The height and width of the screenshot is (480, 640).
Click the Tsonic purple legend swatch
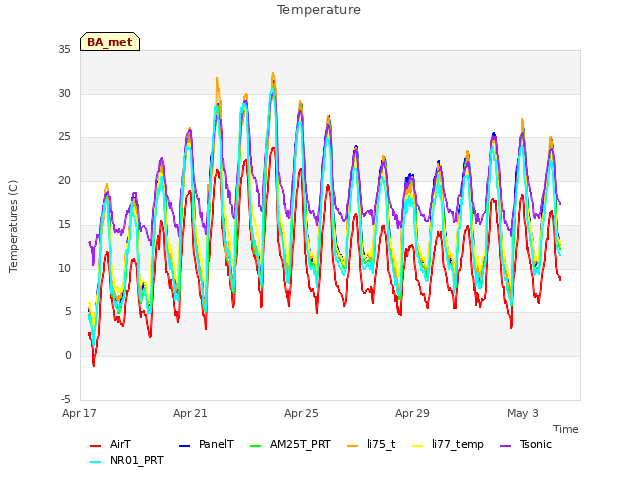point(505,446)
